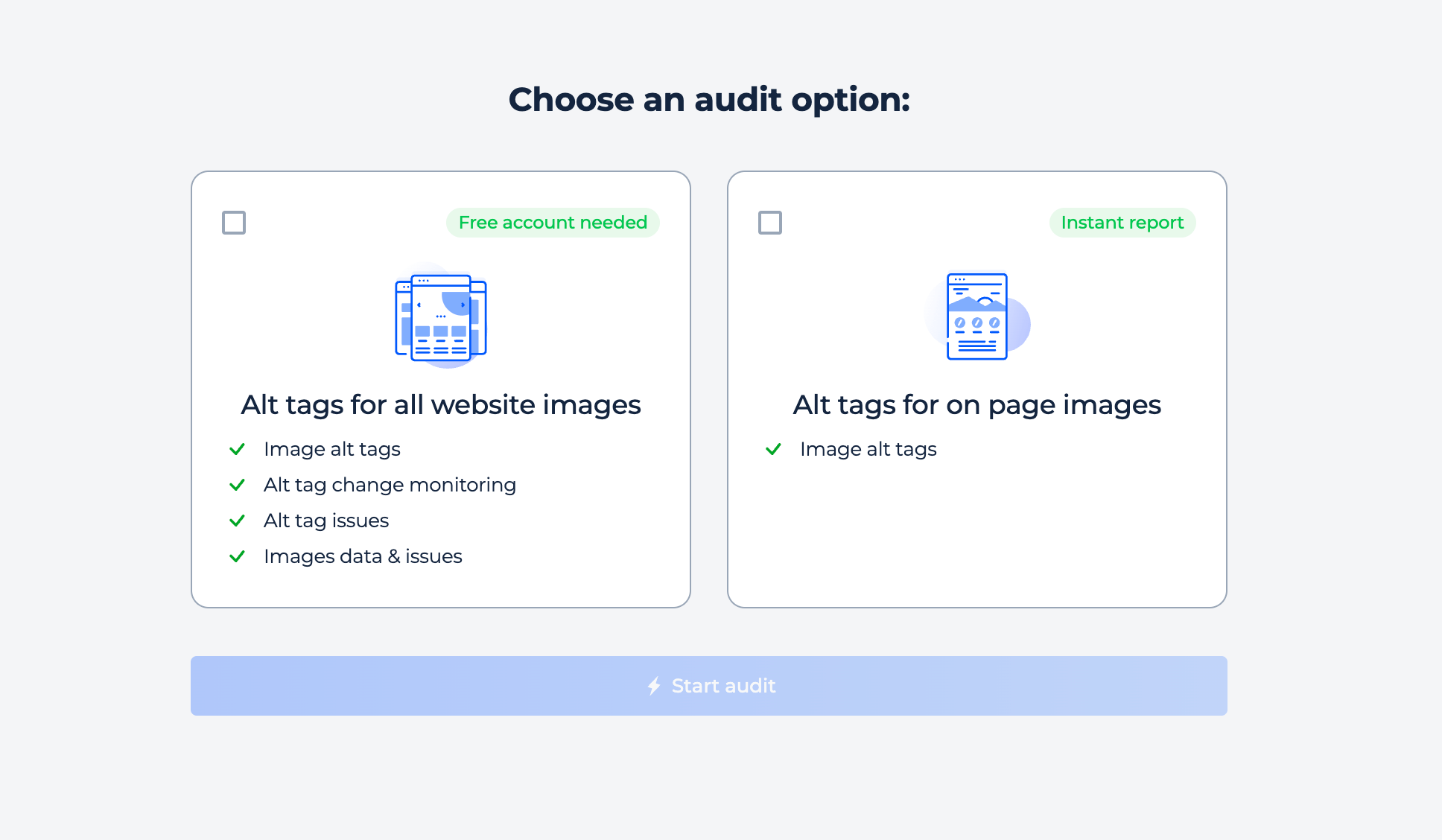Click the lightning bolt icon on Start audit
Image resolution: width=1442 pixels, height=840 pixels.
coord(654,686)
